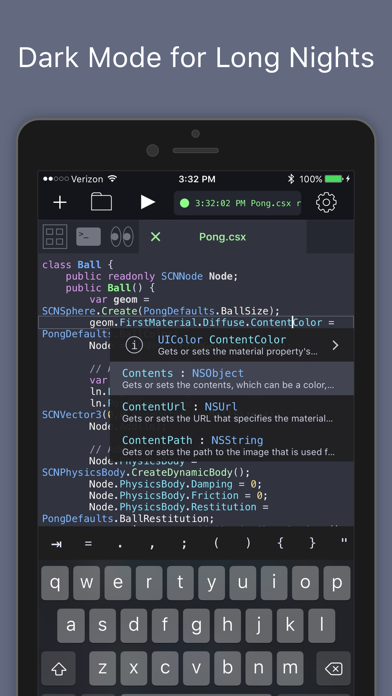The height and width of the screenshot is (696, 392).
Task: Tap the j key
Action: coord(259,625)
